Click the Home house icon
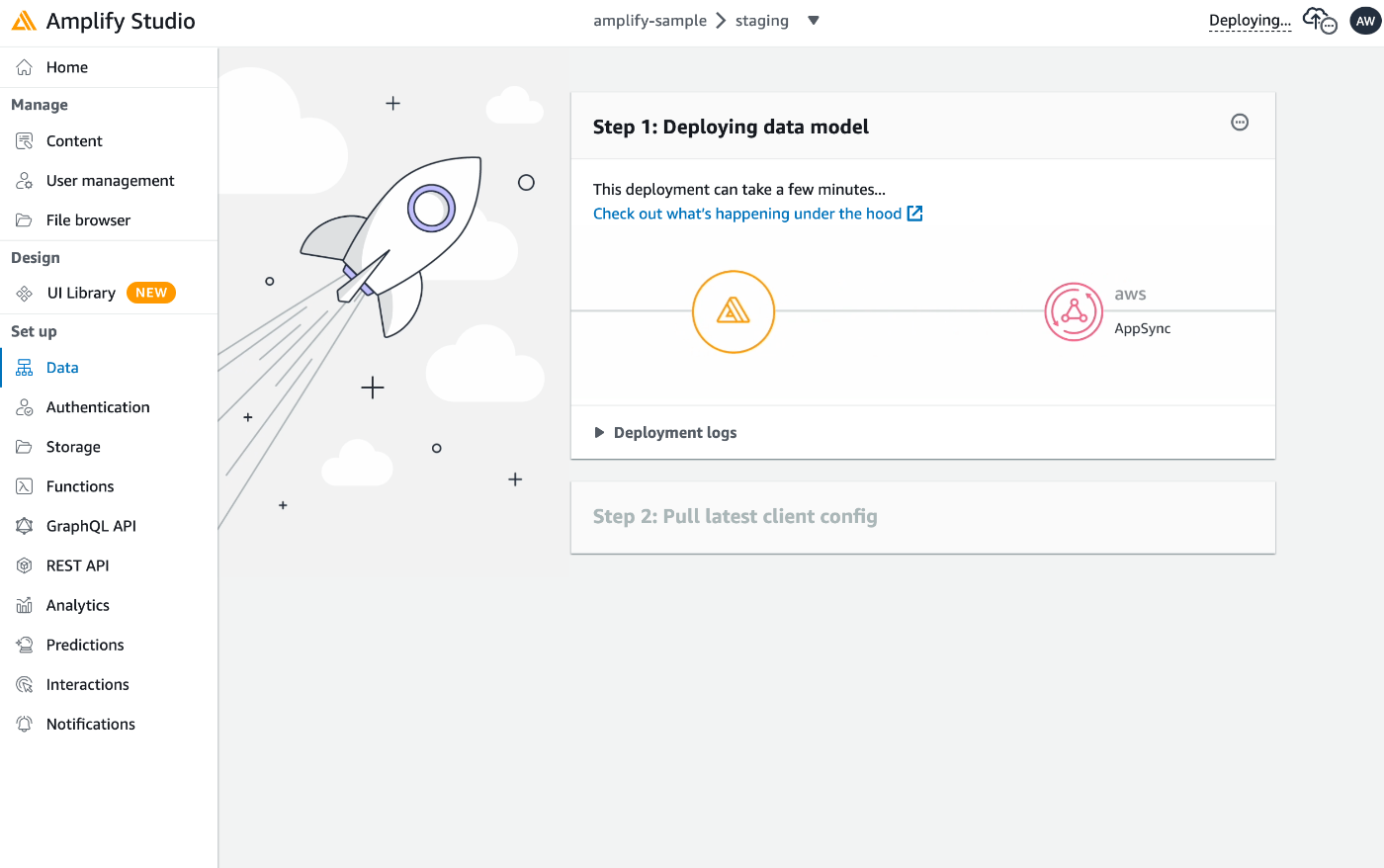The width and height of the screenshot is (1384, 868). [25, 67]
